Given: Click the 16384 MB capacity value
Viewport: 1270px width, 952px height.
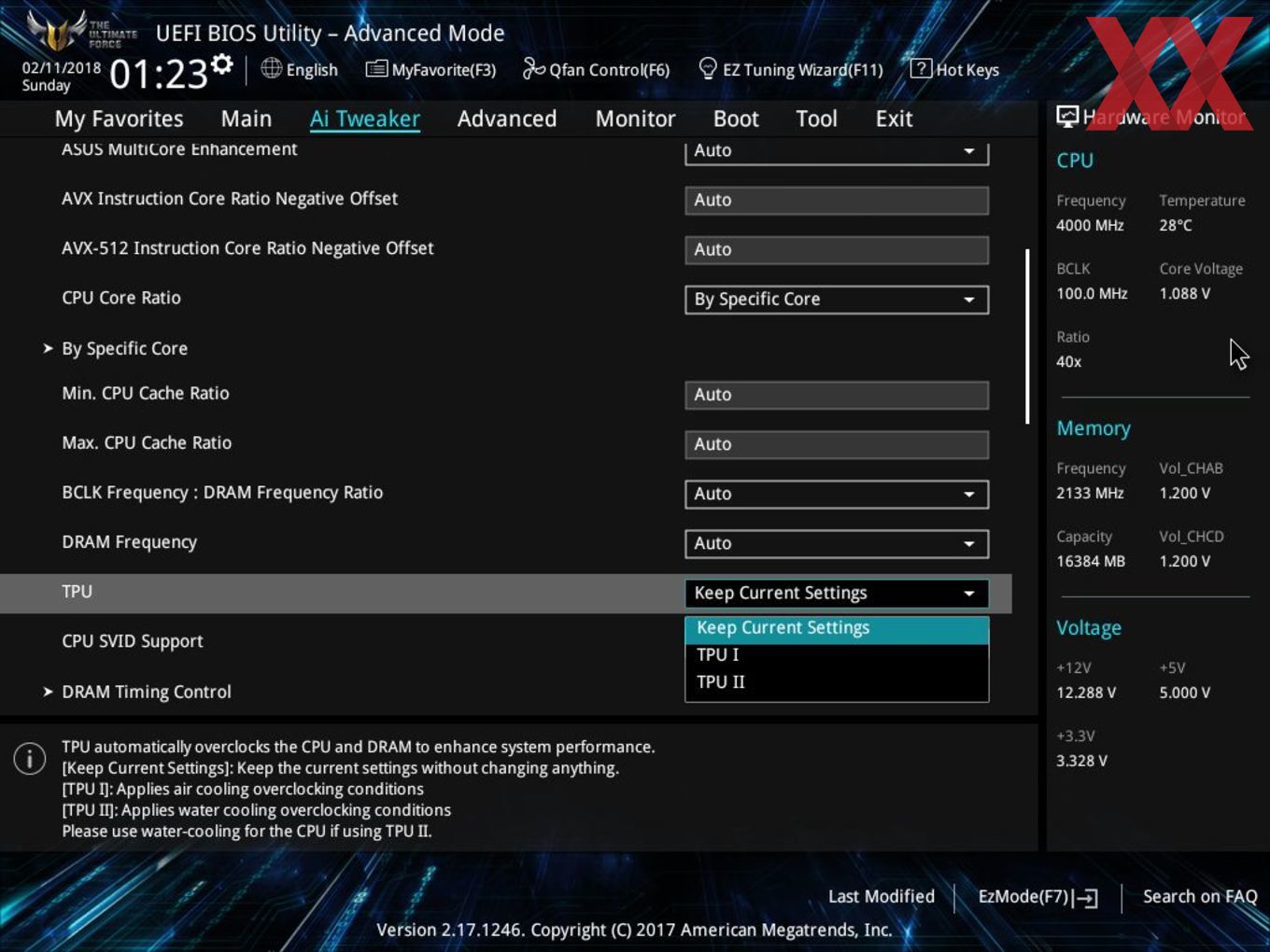Looking at the screenshot, I should click(1091, 561).
